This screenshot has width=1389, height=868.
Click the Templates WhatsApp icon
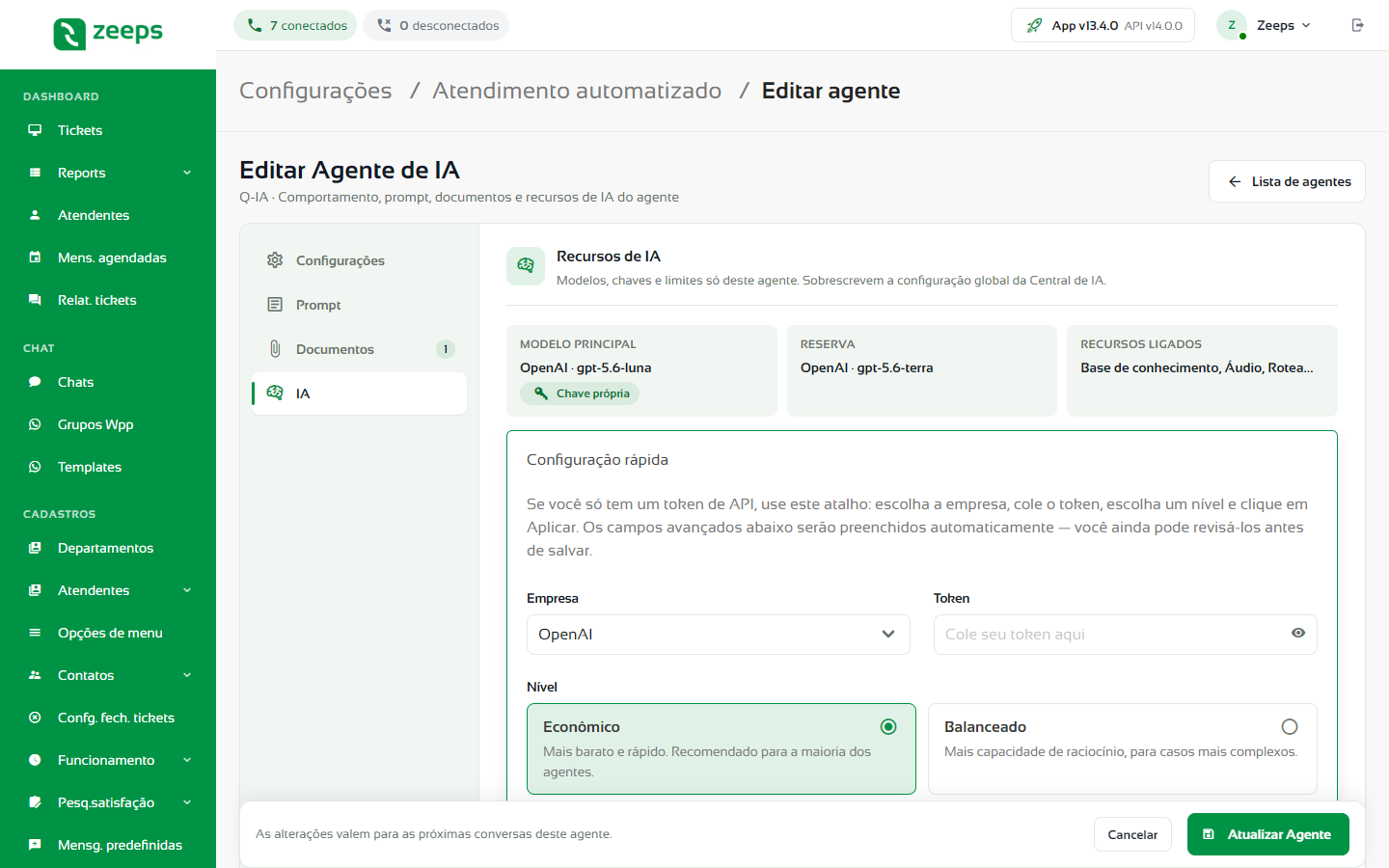35,467
